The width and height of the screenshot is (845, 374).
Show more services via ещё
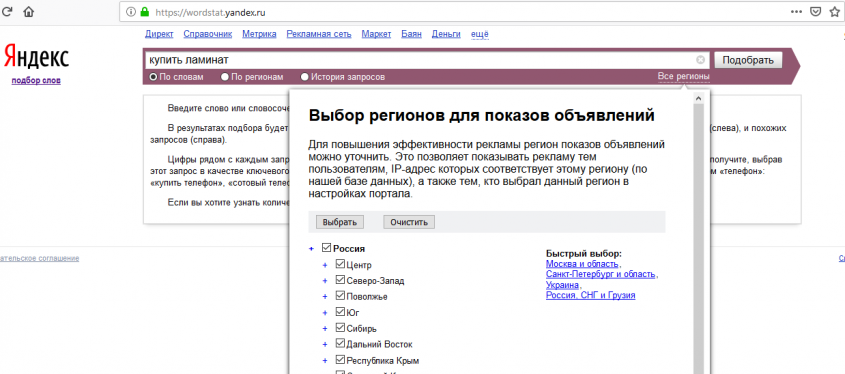[x=480, y=34]
